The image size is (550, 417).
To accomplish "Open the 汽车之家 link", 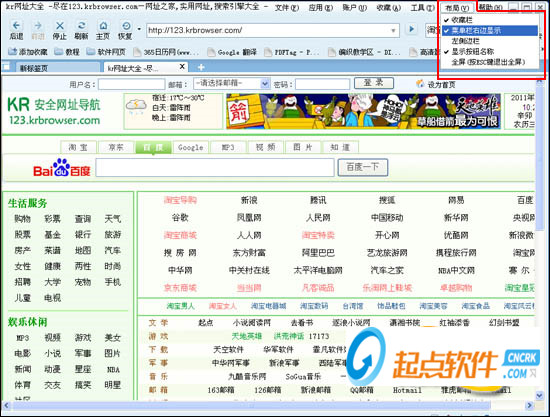I will coord(387,270).
